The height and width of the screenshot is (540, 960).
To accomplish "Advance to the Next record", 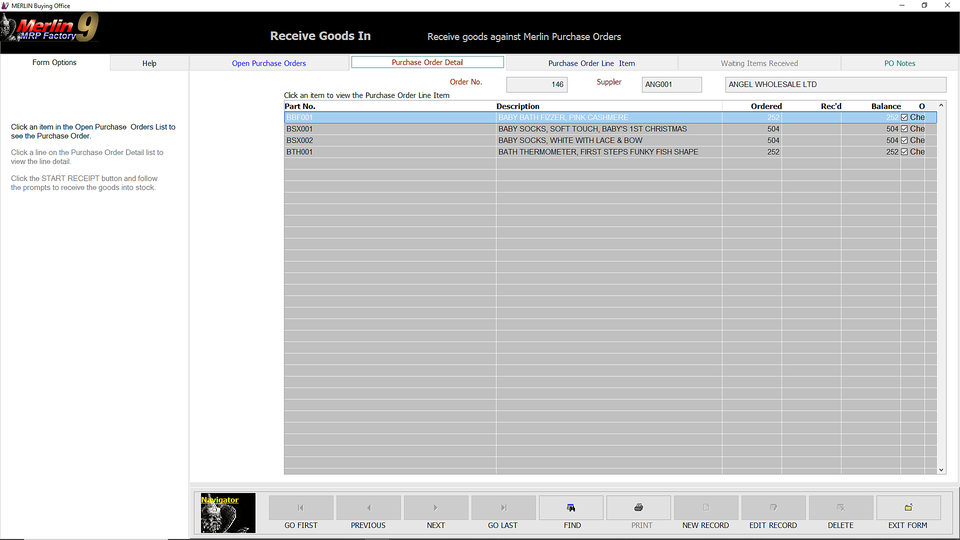I will [x=436, y=508].
